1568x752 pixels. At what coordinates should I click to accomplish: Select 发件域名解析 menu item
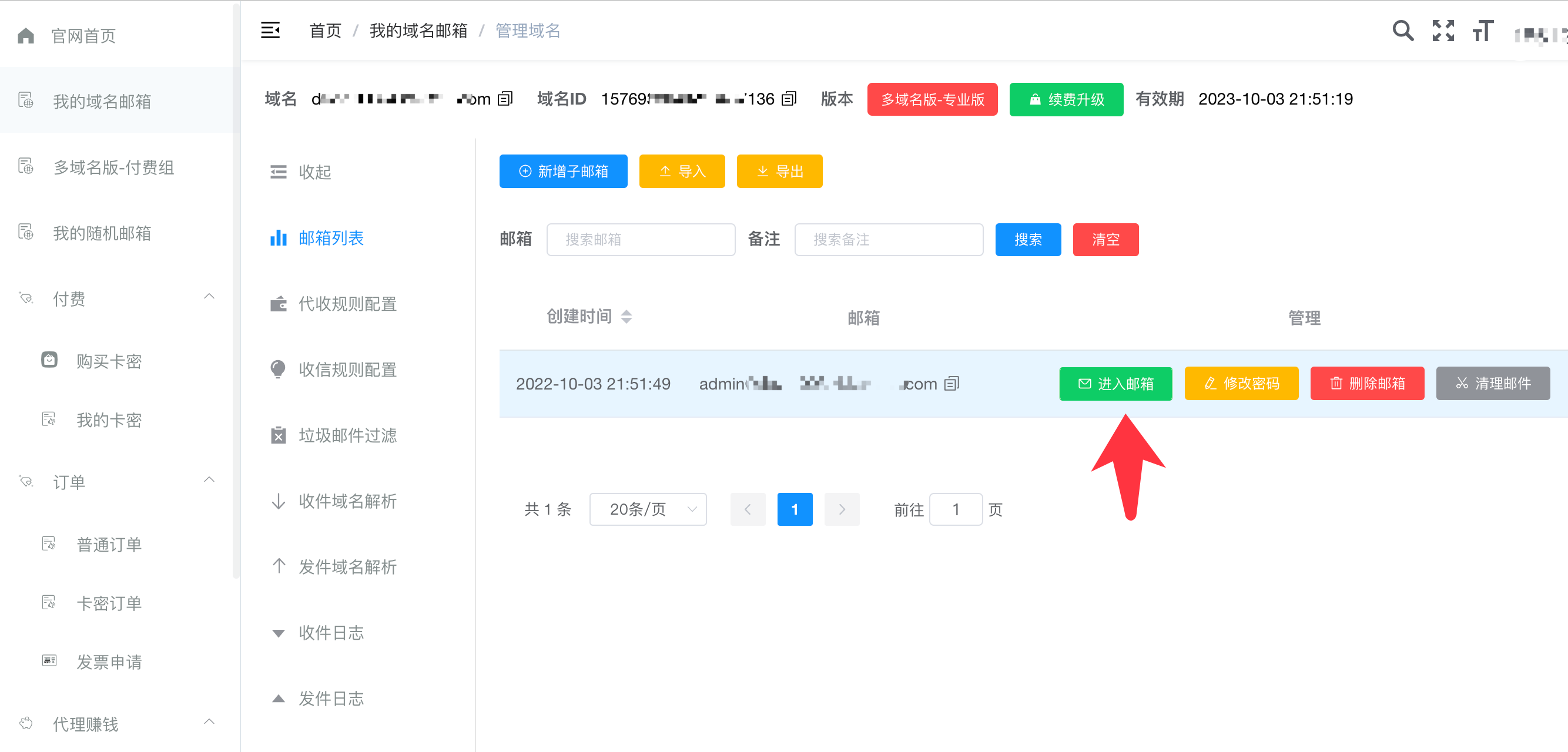[347, 566]
